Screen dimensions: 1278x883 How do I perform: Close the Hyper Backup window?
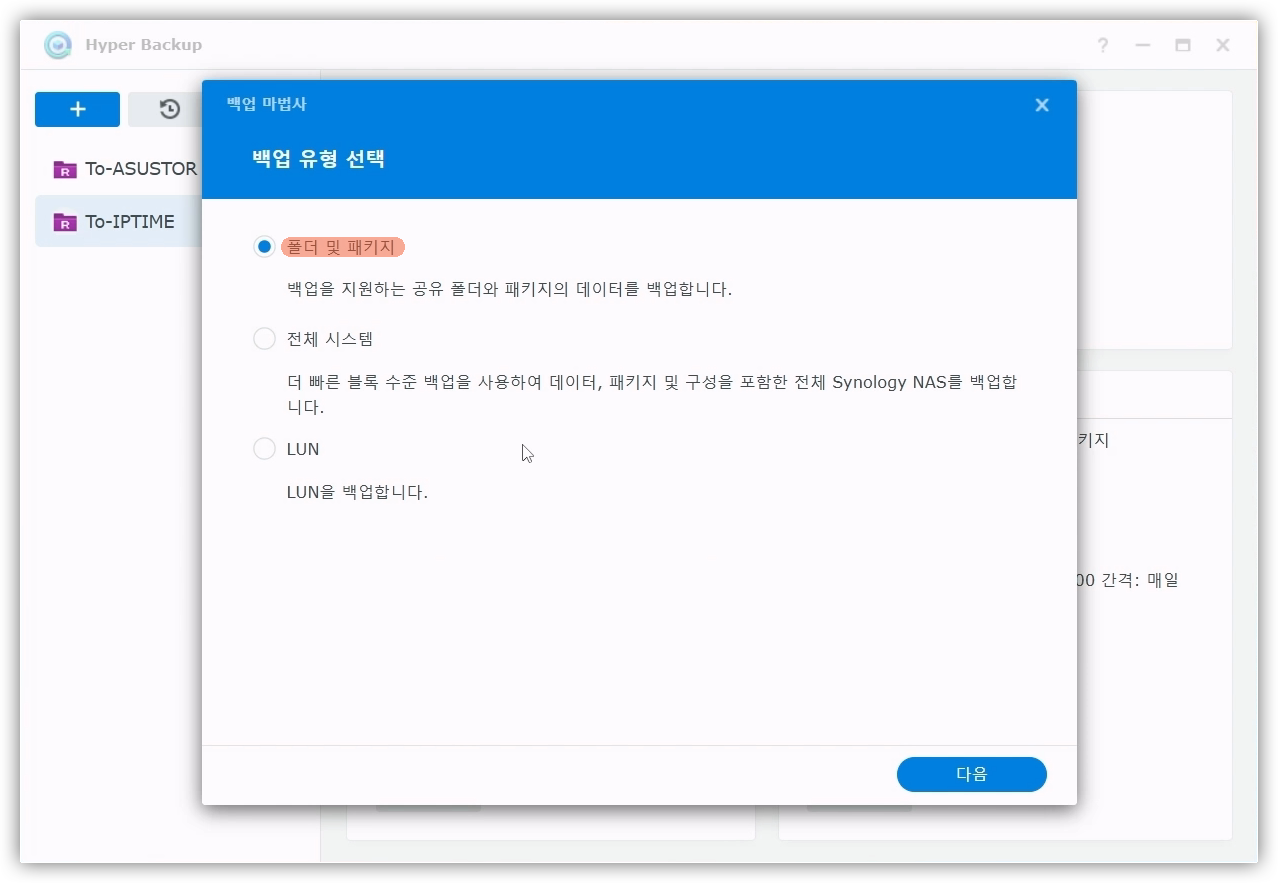tap(1222, 45)
